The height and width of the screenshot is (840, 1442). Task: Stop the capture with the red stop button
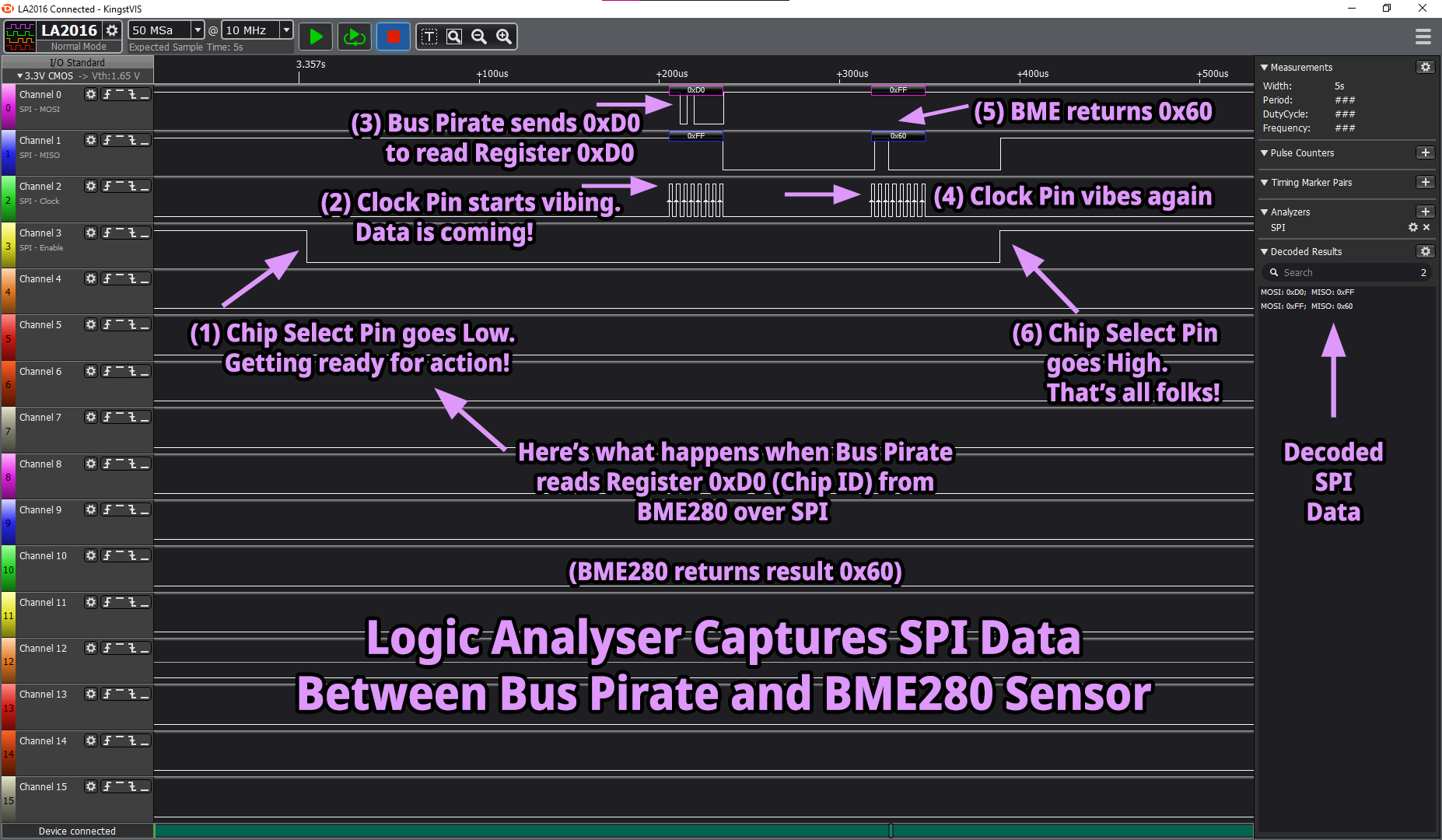(x=393, y=37)
